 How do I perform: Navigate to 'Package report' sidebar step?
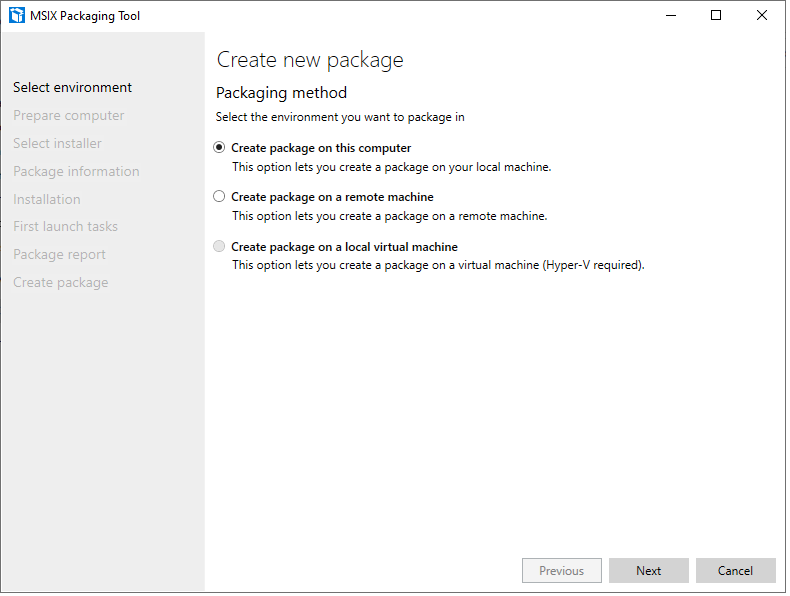59,255
